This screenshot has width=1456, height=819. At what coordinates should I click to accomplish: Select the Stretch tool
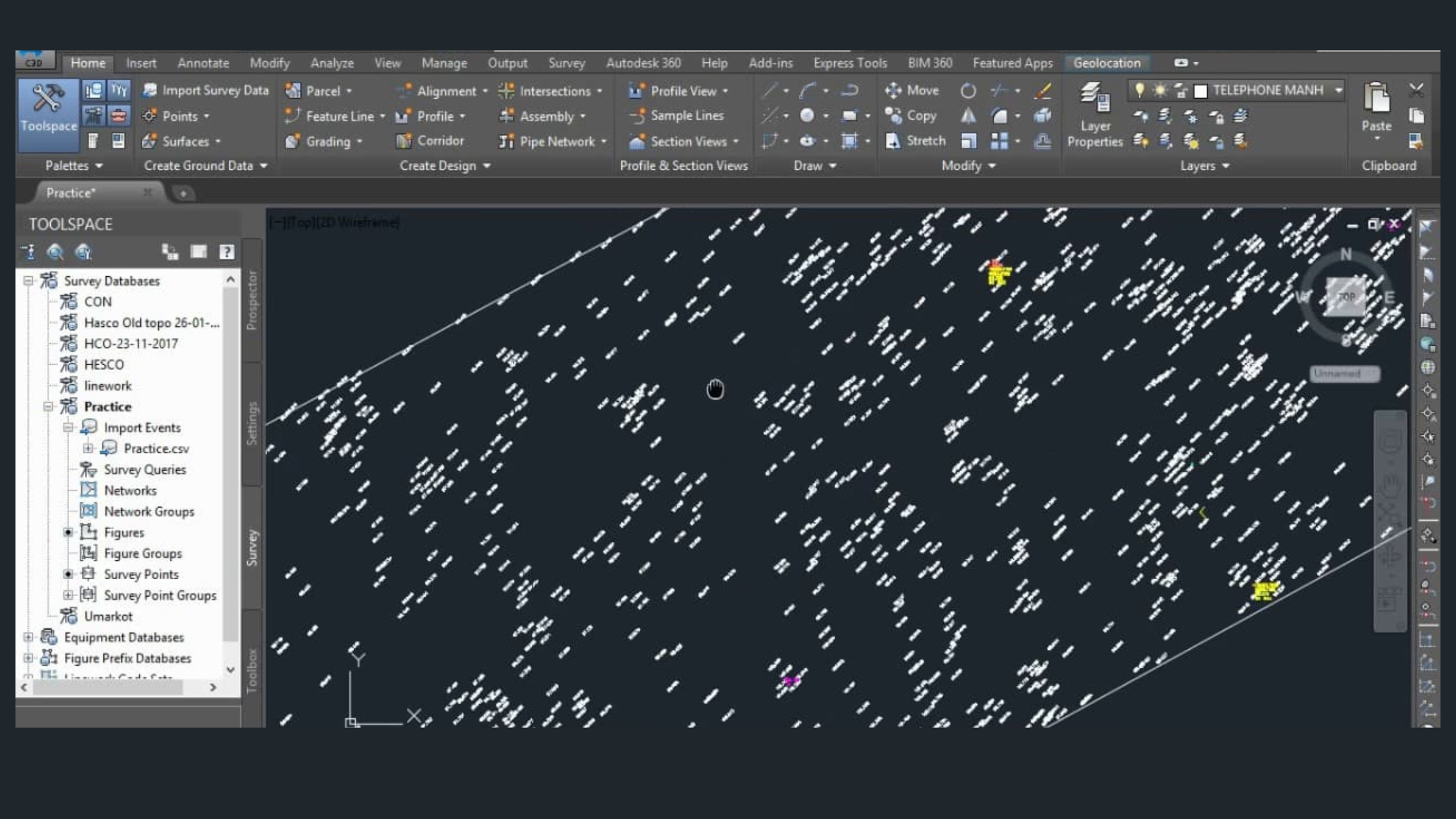tap(916, 141)
